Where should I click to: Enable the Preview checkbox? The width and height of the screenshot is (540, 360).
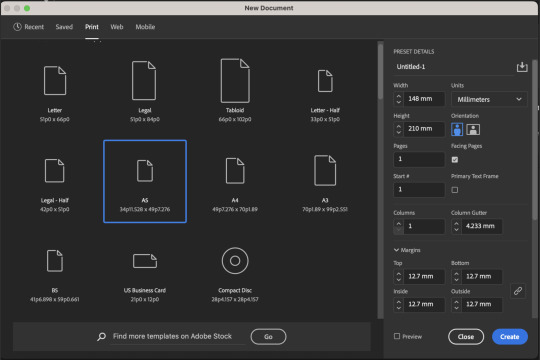point(397,336)
